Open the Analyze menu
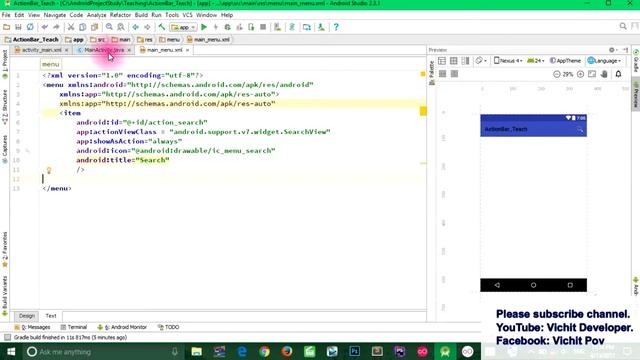640x360 pixels. pos(97,15)
